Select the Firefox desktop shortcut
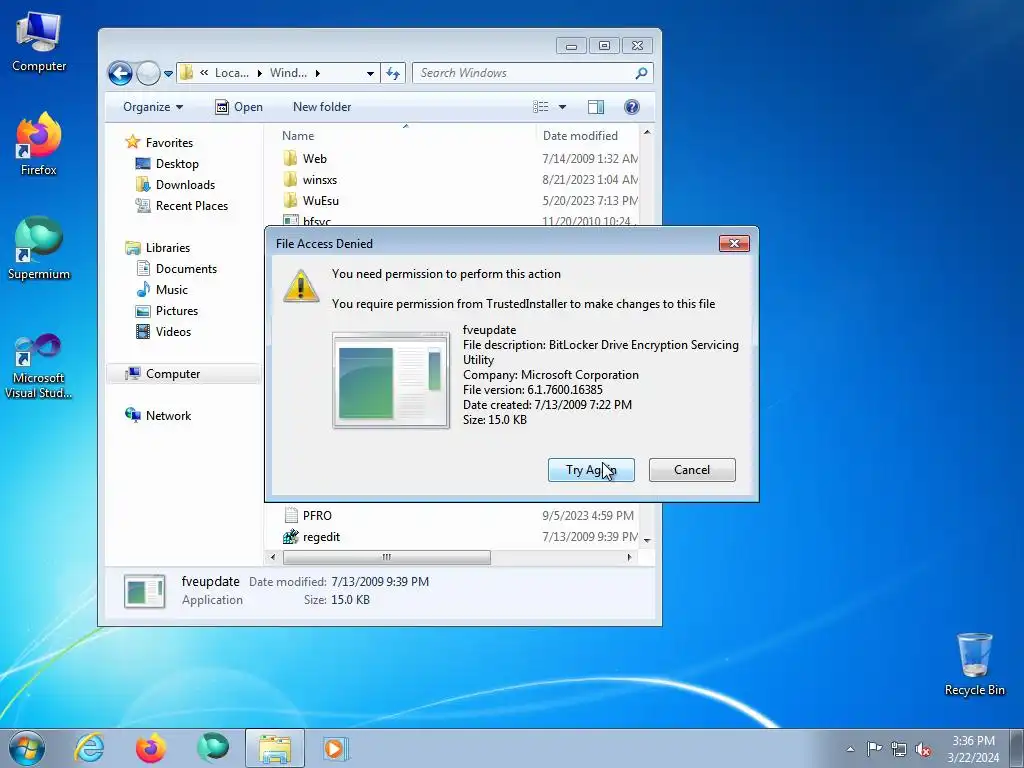 39,144
